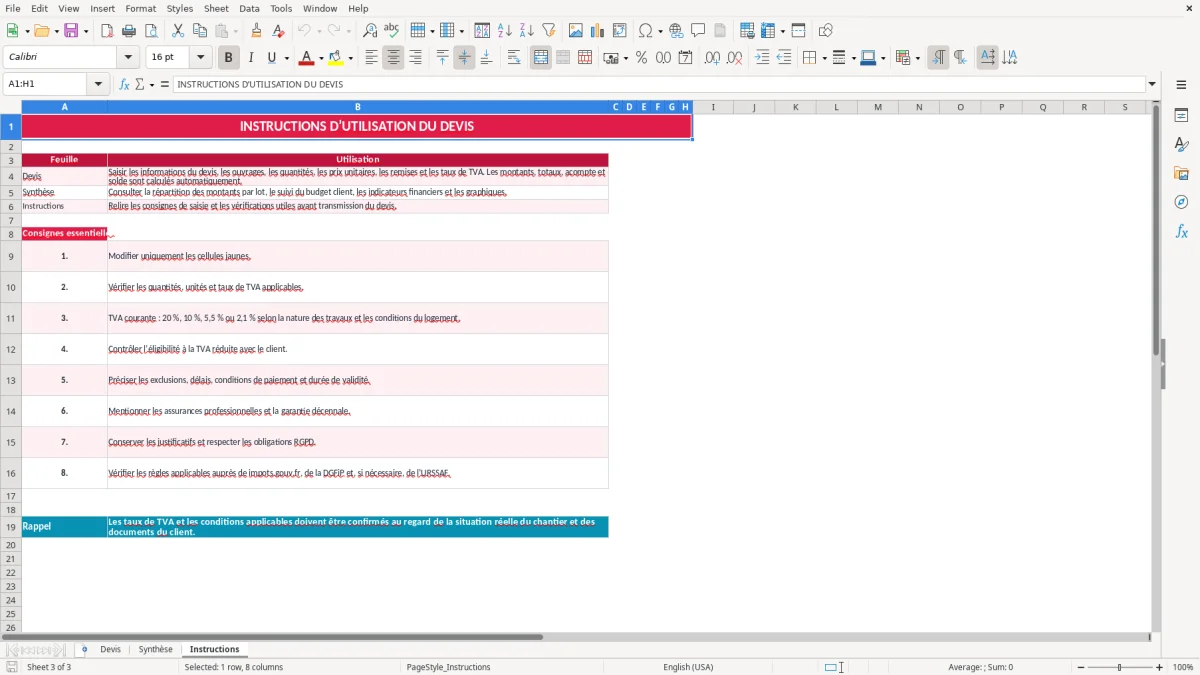Screen dimensions: 1200x675
Task: Expand the 16 pt font size dropdown
Action: coord(200,58)
